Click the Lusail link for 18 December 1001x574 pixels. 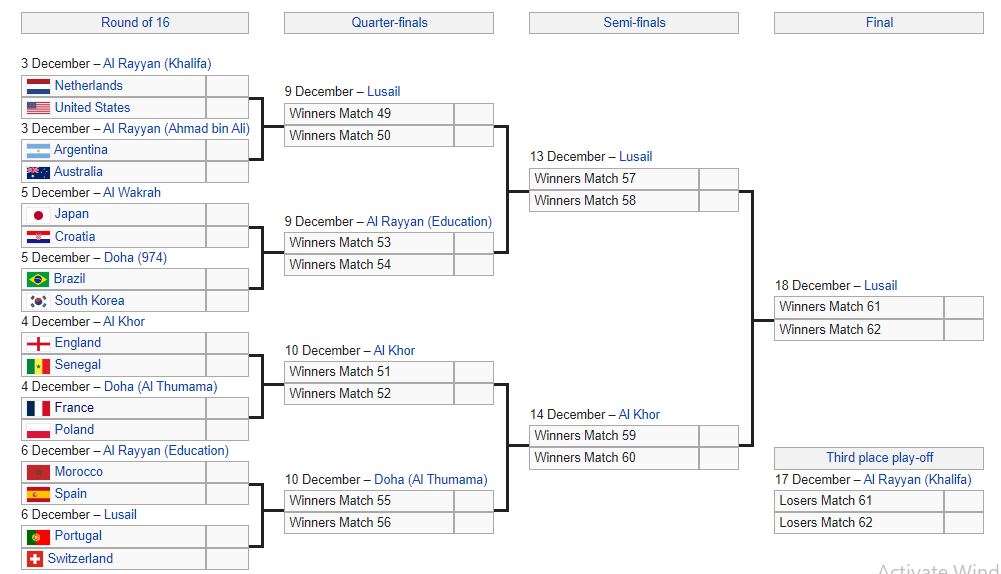pyautogui.click(x=880, y=285)
